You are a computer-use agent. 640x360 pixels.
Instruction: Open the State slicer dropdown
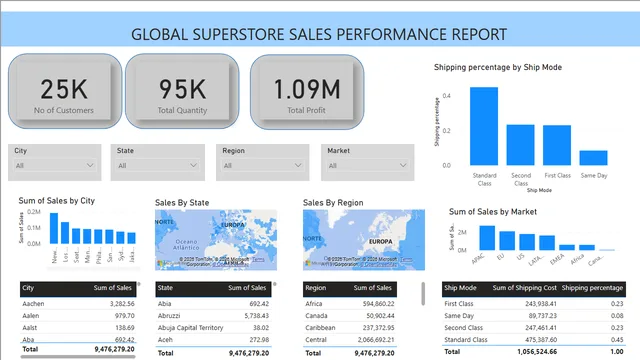pyautogui.click(x=158, y=165)
